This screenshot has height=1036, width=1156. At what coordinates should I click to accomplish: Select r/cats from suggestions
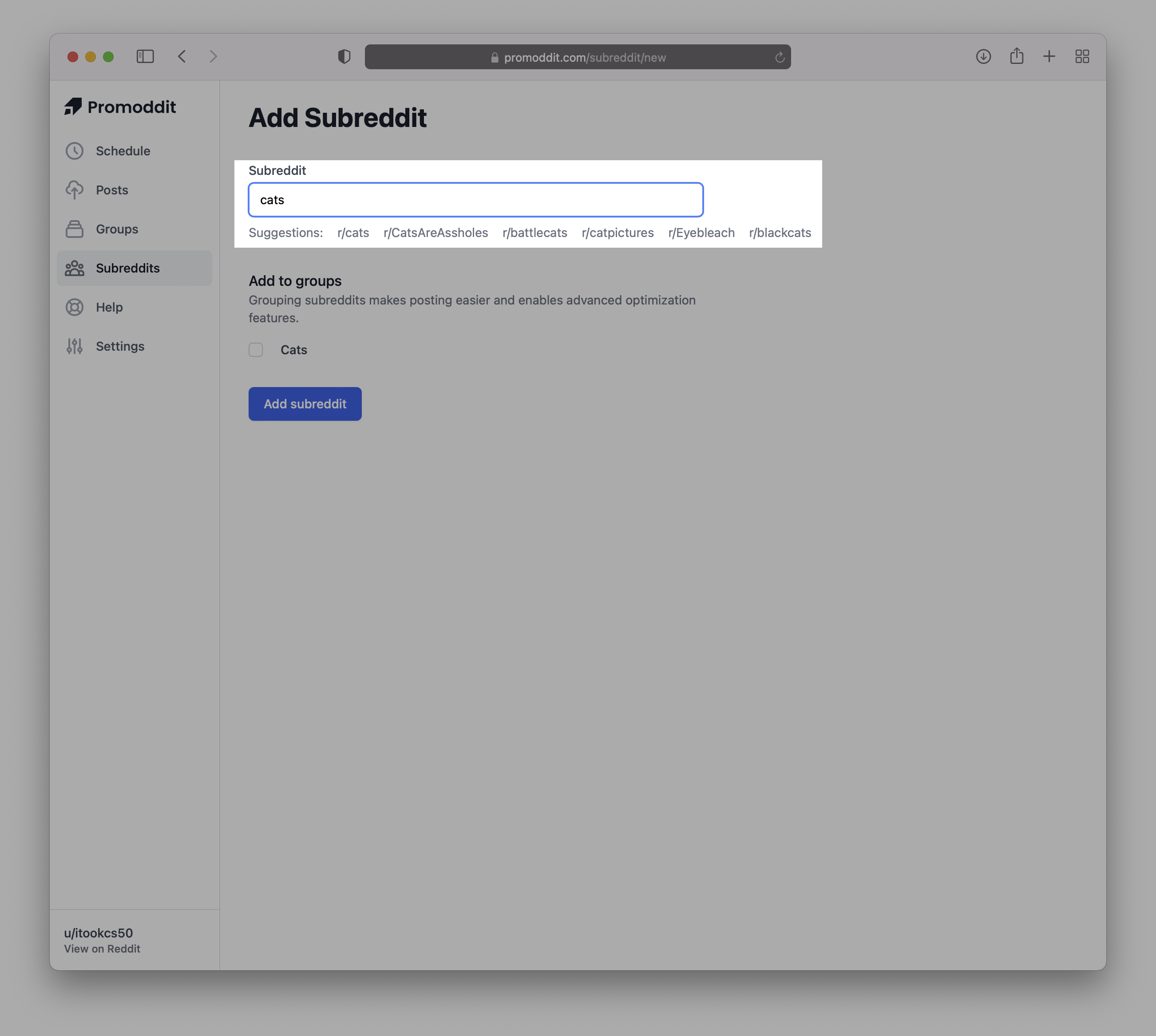pos(352,232)
